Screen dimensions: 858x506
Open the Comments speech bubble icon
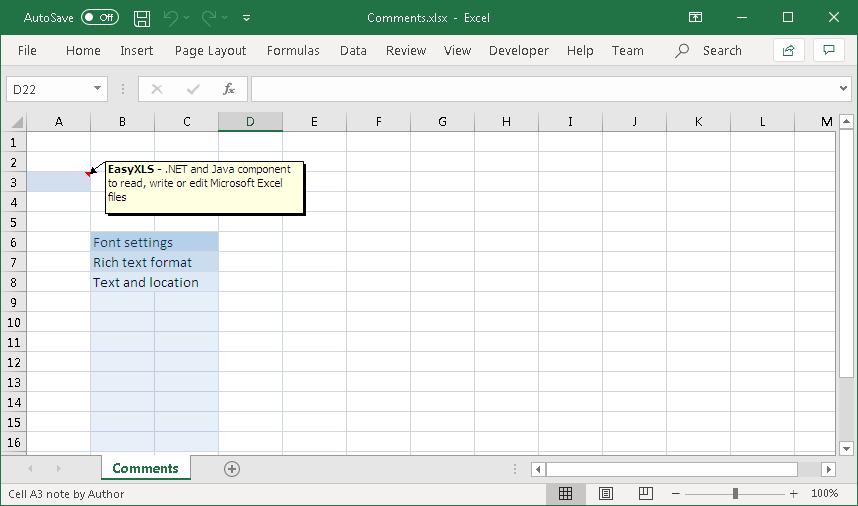pyautogui.click(x=828, y=50)
